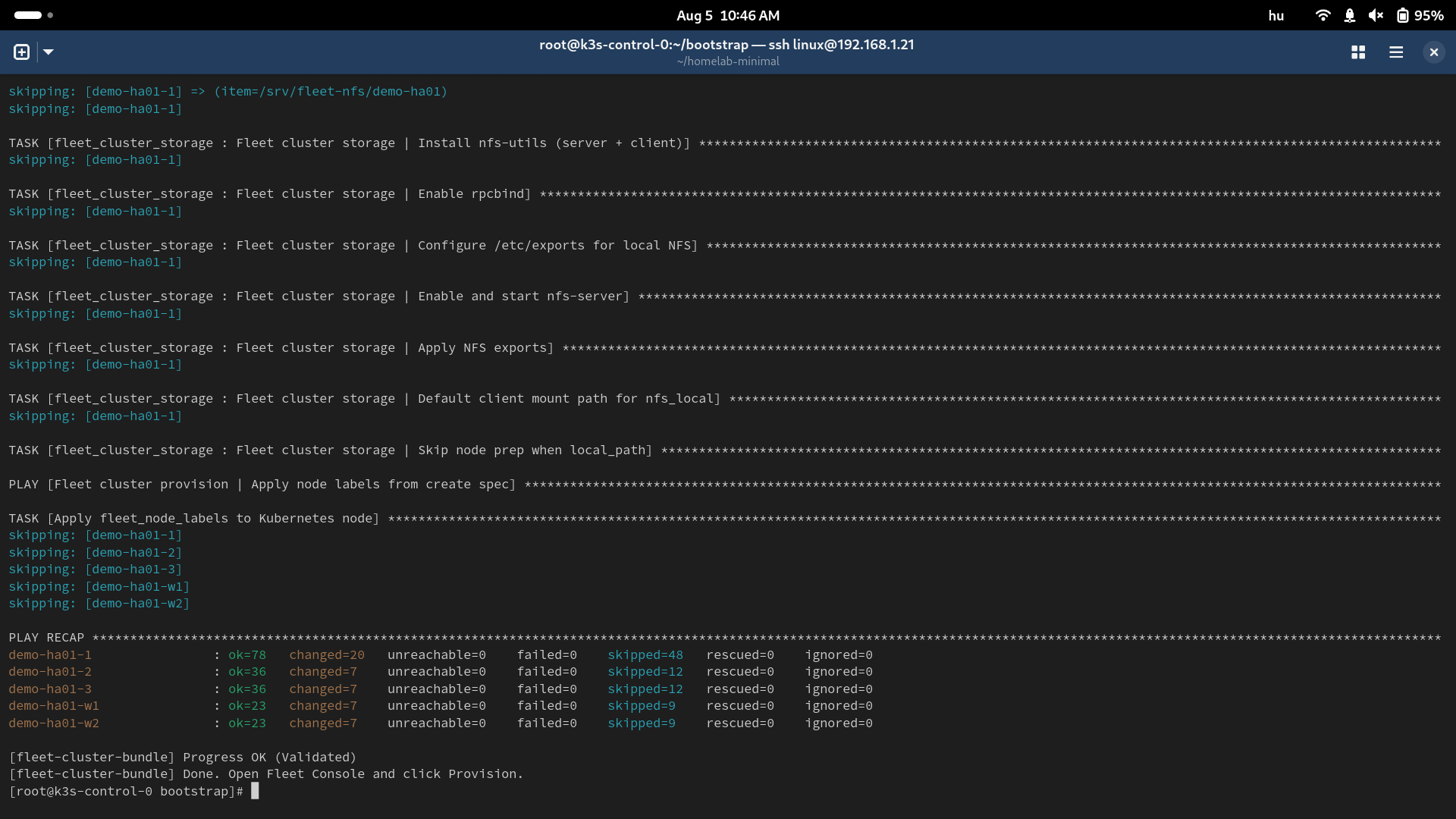This screenshot has height=819, width=1456.
Task: Click the 'Apply NFS exports' task line
Action: (725, 348)
